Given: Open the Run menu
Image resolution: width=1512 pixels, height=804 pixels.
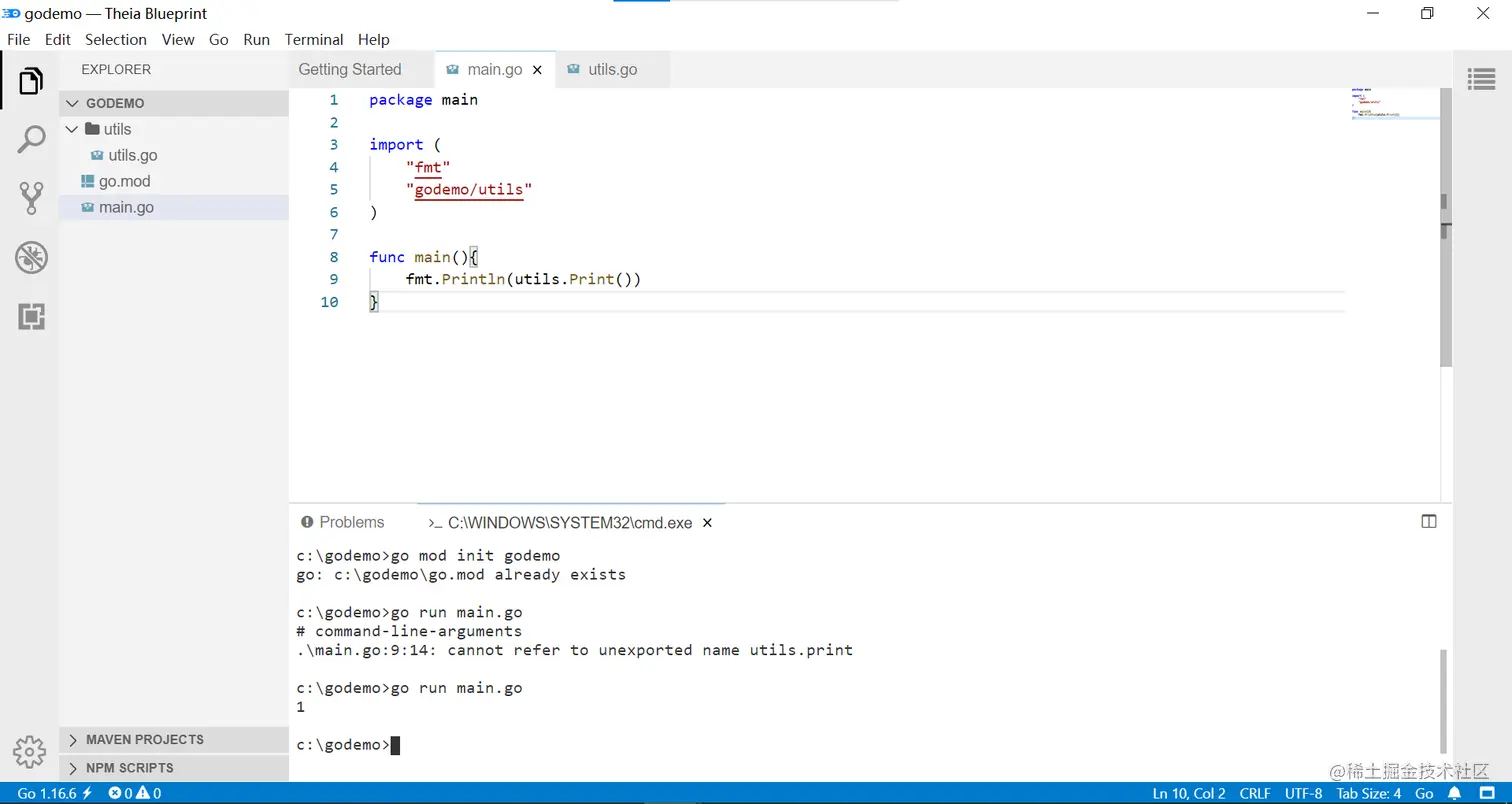Looking at the screenshot, I should pyautogui.click(x=256, y=39).
